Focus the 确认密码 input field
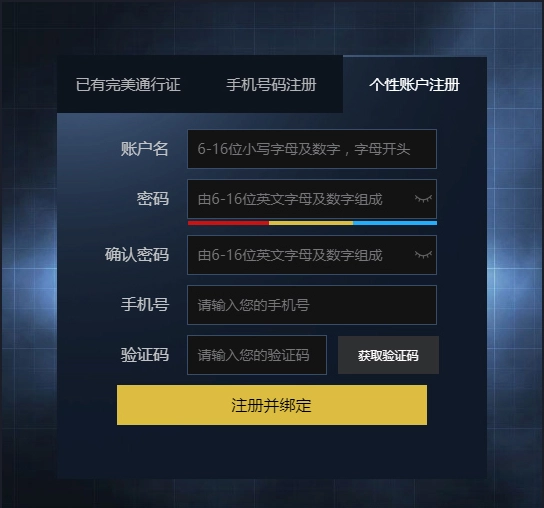 click(312, 255)
